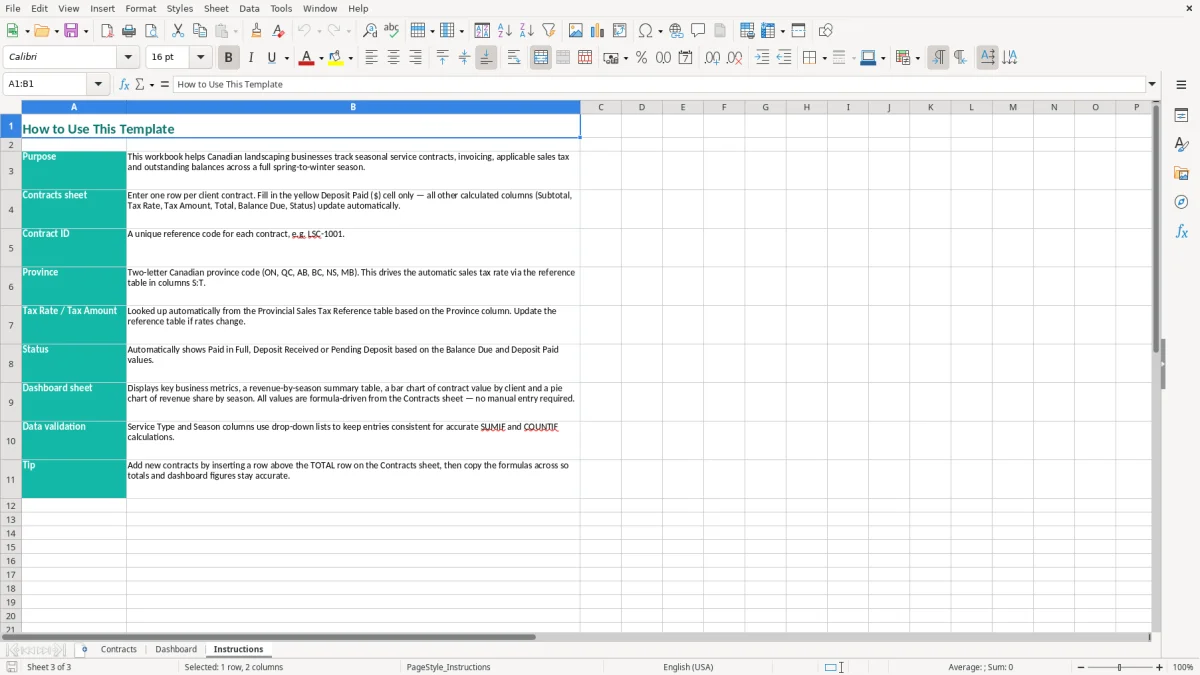Open the Function Wizard fx icon
Image resolution: width=1200 pixels, height=675 pixels.
click(x=125, y=84)
